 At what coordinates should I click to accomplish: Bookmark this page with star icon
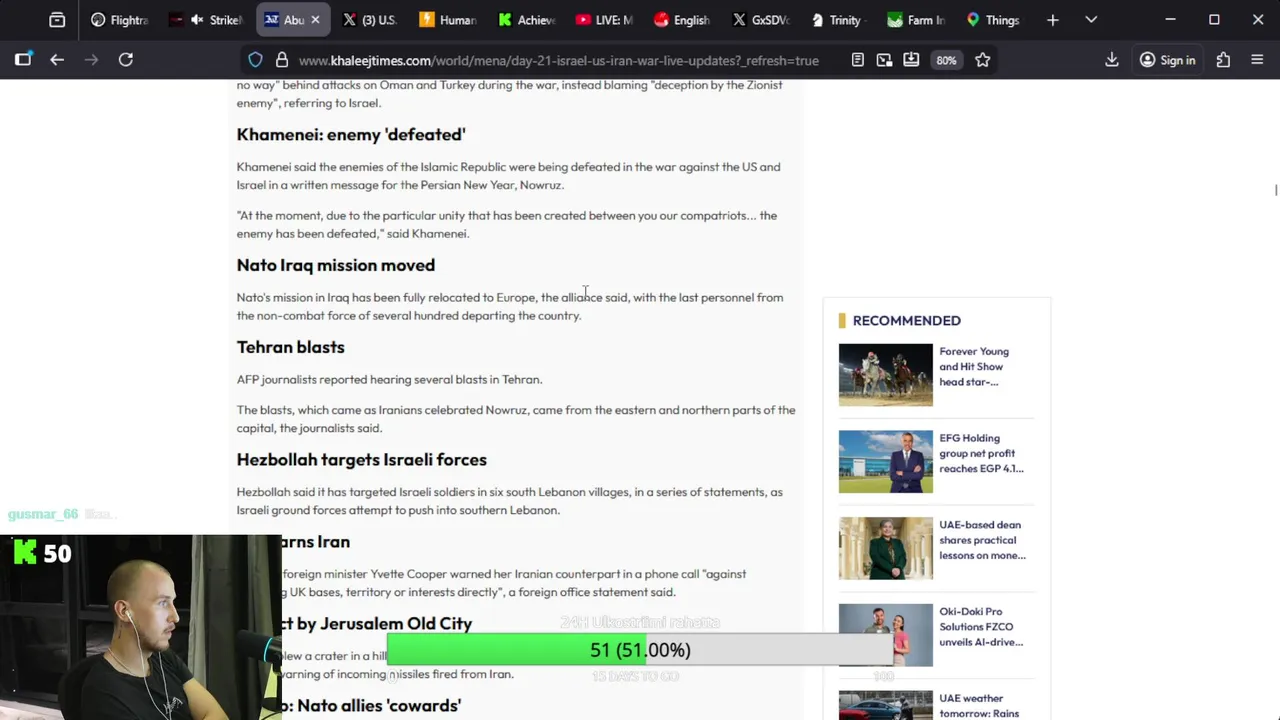point(983,60)
